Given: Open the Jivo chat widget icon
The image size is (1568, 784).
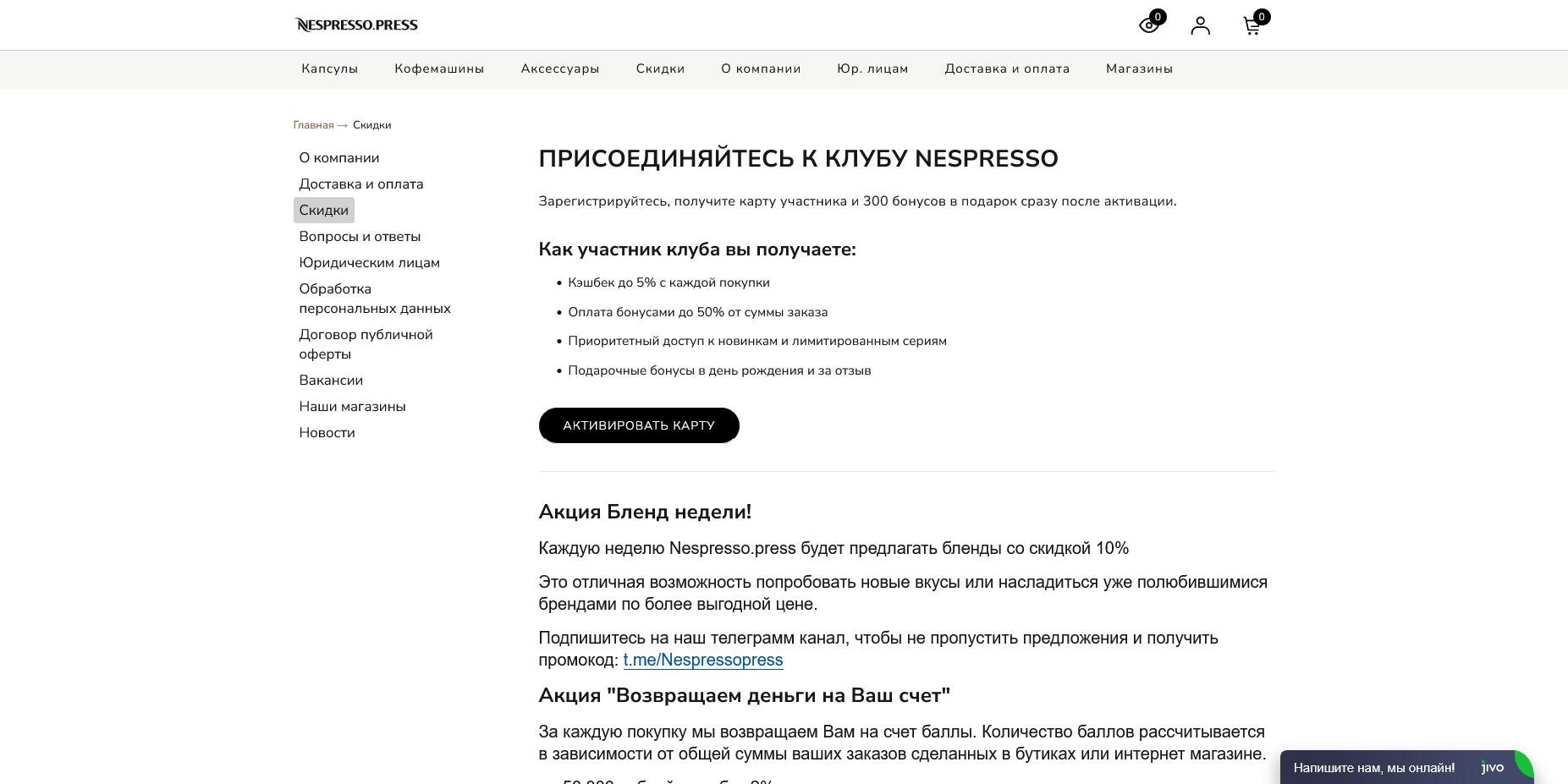Looking at the screenshot, I should 1493,767.
